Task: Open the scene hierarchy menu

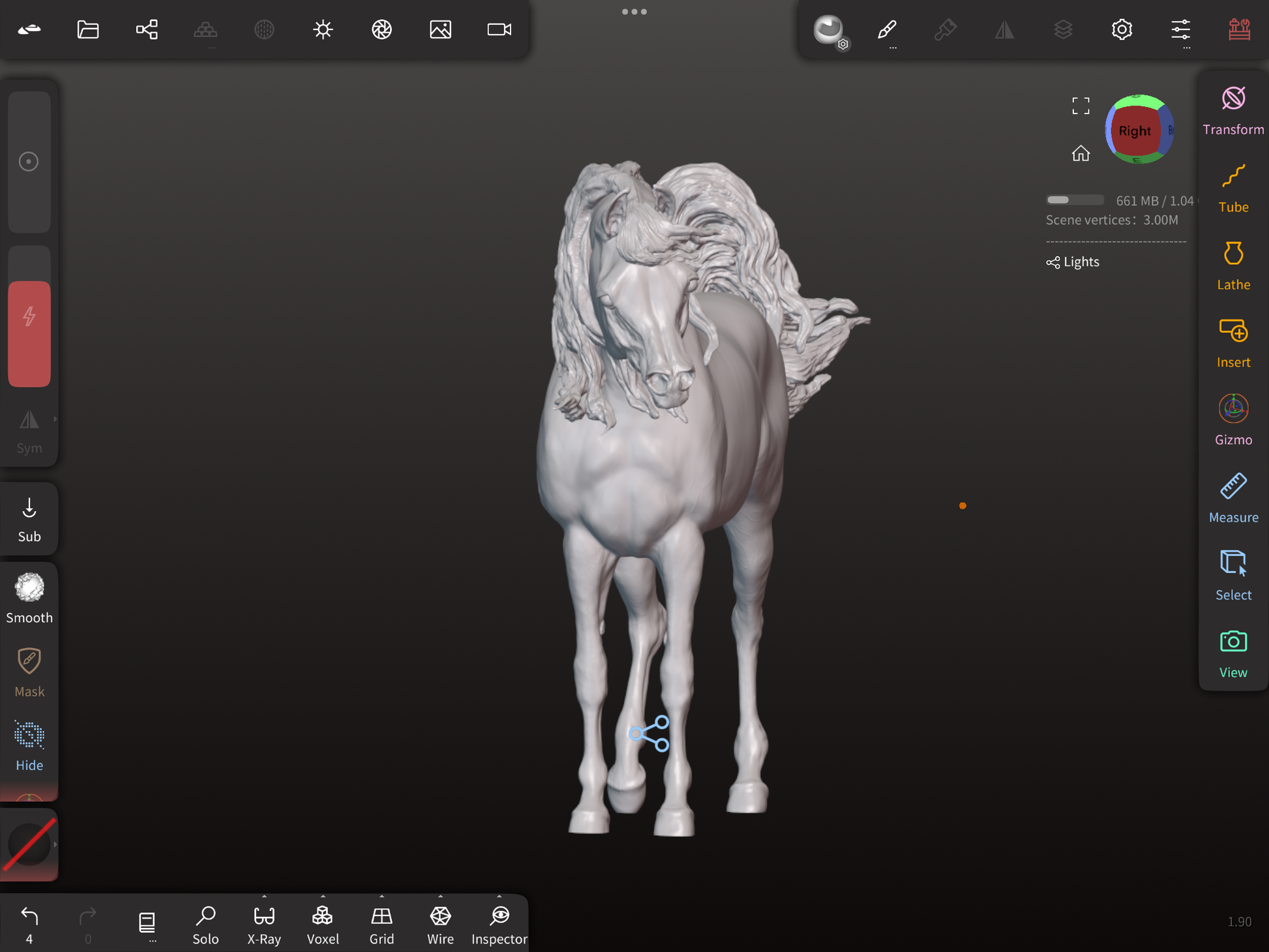Action: click(x=147, y=29)
